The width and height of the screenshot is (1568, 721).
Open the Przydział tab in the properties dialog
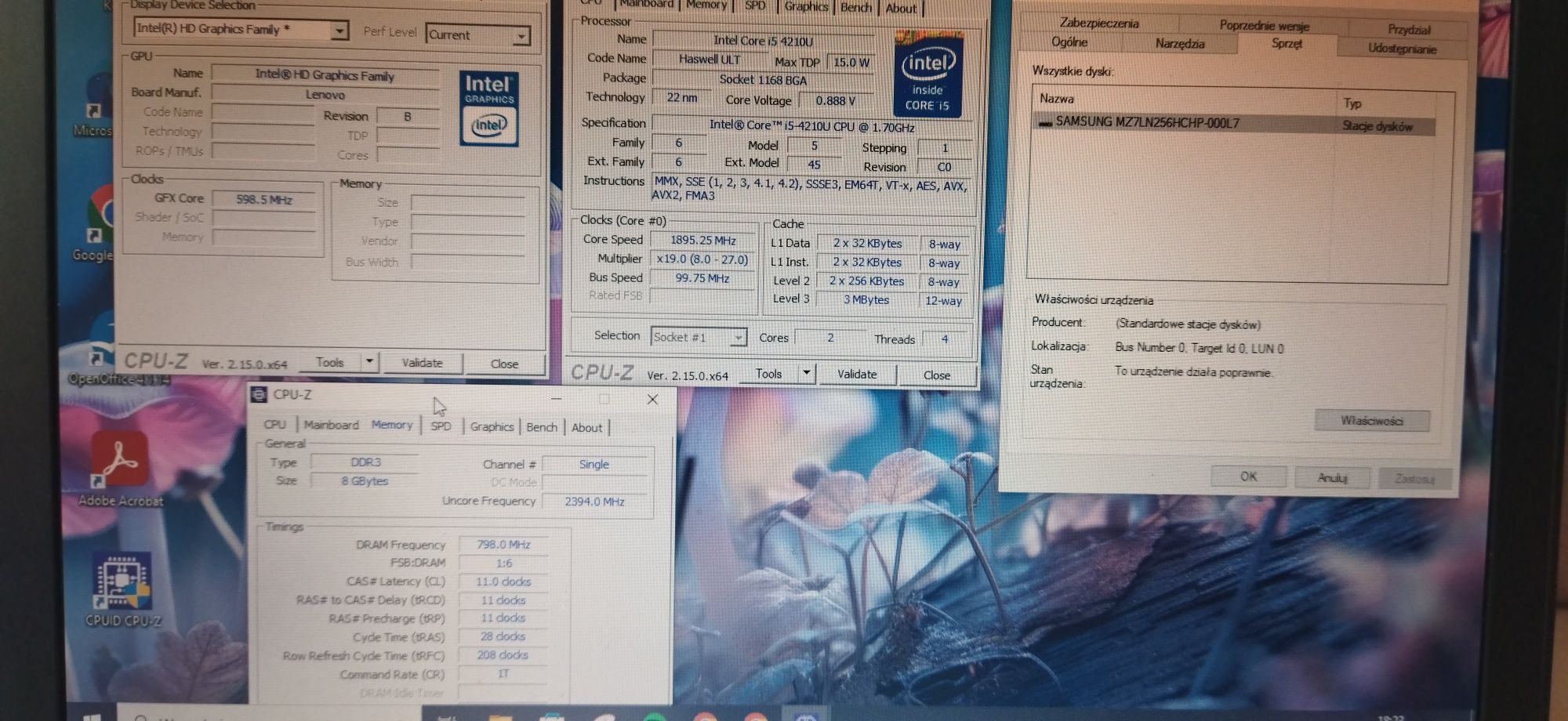click(1409, 30)
